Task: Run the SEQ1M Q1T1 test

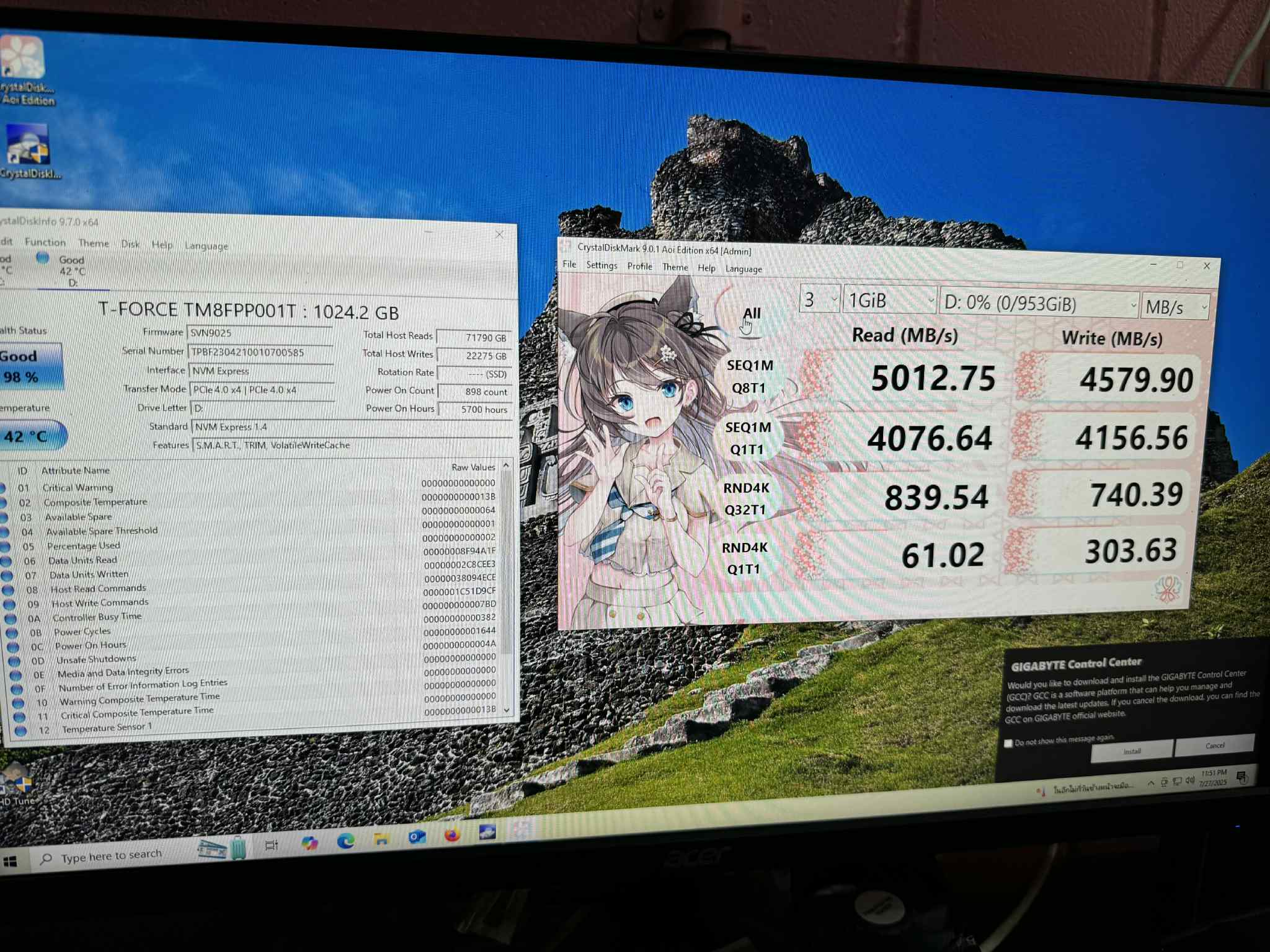Action: coord(748,438)
